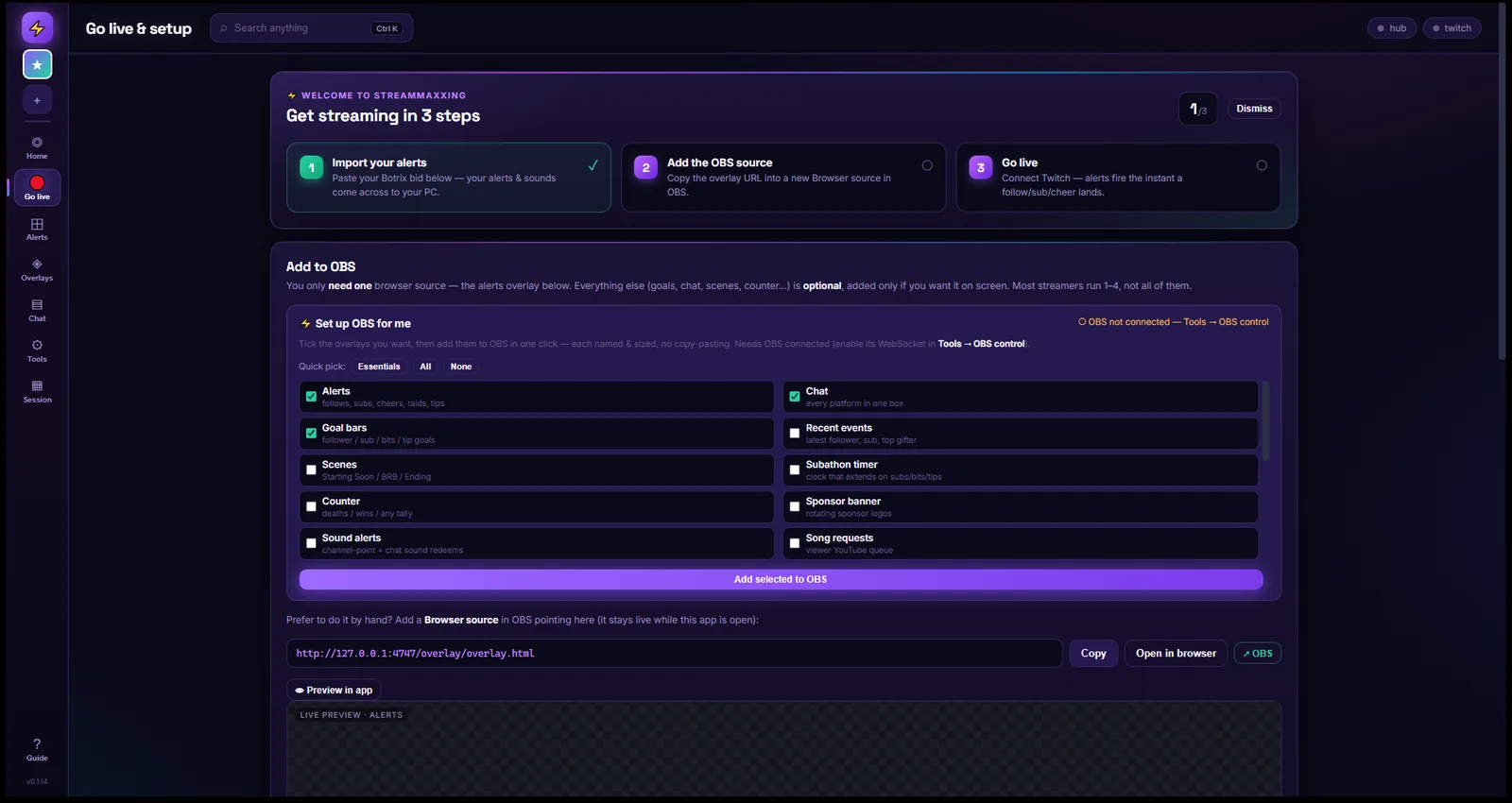Check the Scenes overlay checkbox
1512x803 pixels.
tap(311, 470)
